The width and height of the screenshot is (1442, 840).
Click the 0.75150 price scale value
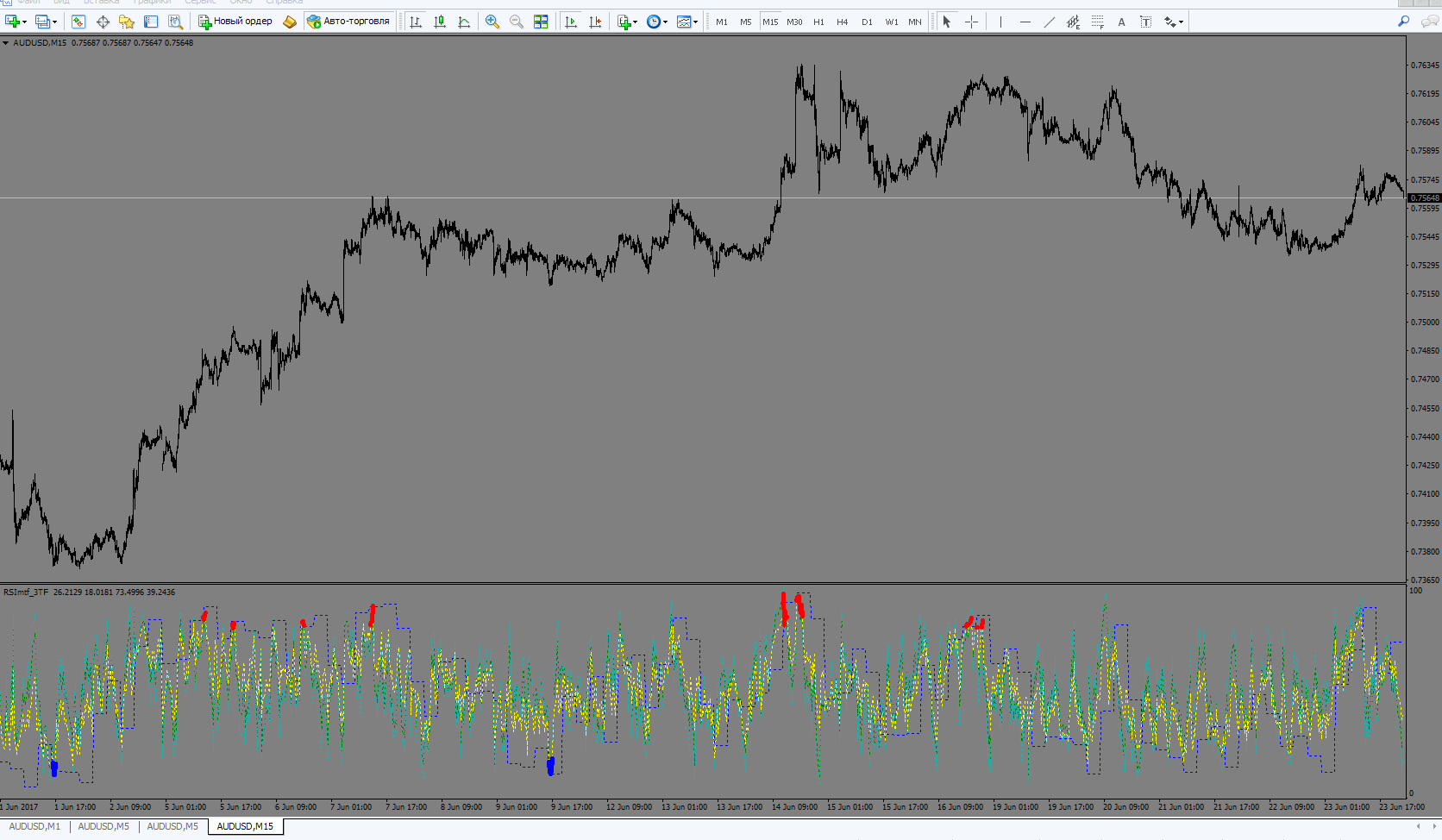1425,294
